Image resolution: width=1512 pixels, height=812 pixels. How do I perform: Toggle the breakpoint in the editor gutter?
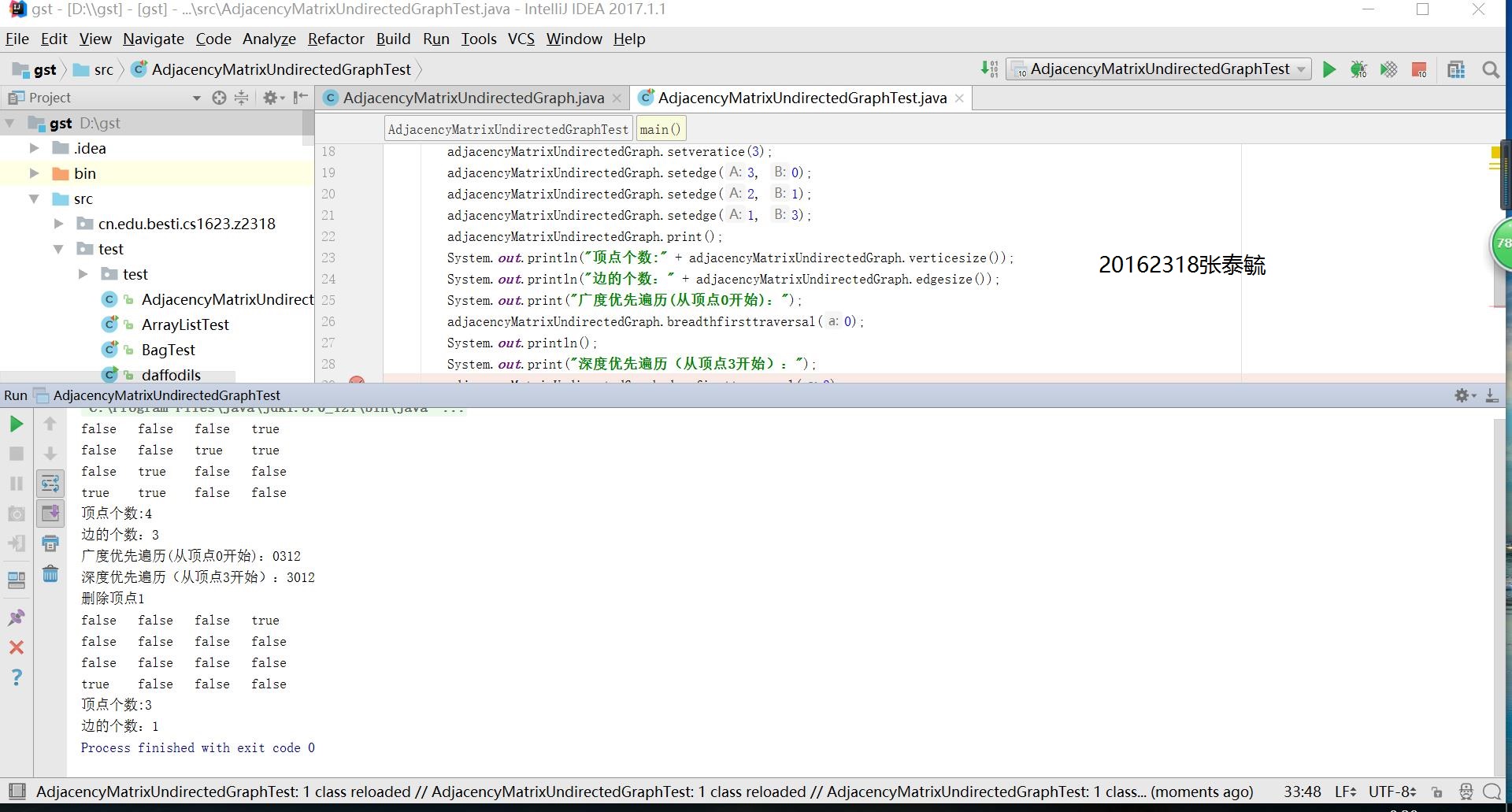357,380
